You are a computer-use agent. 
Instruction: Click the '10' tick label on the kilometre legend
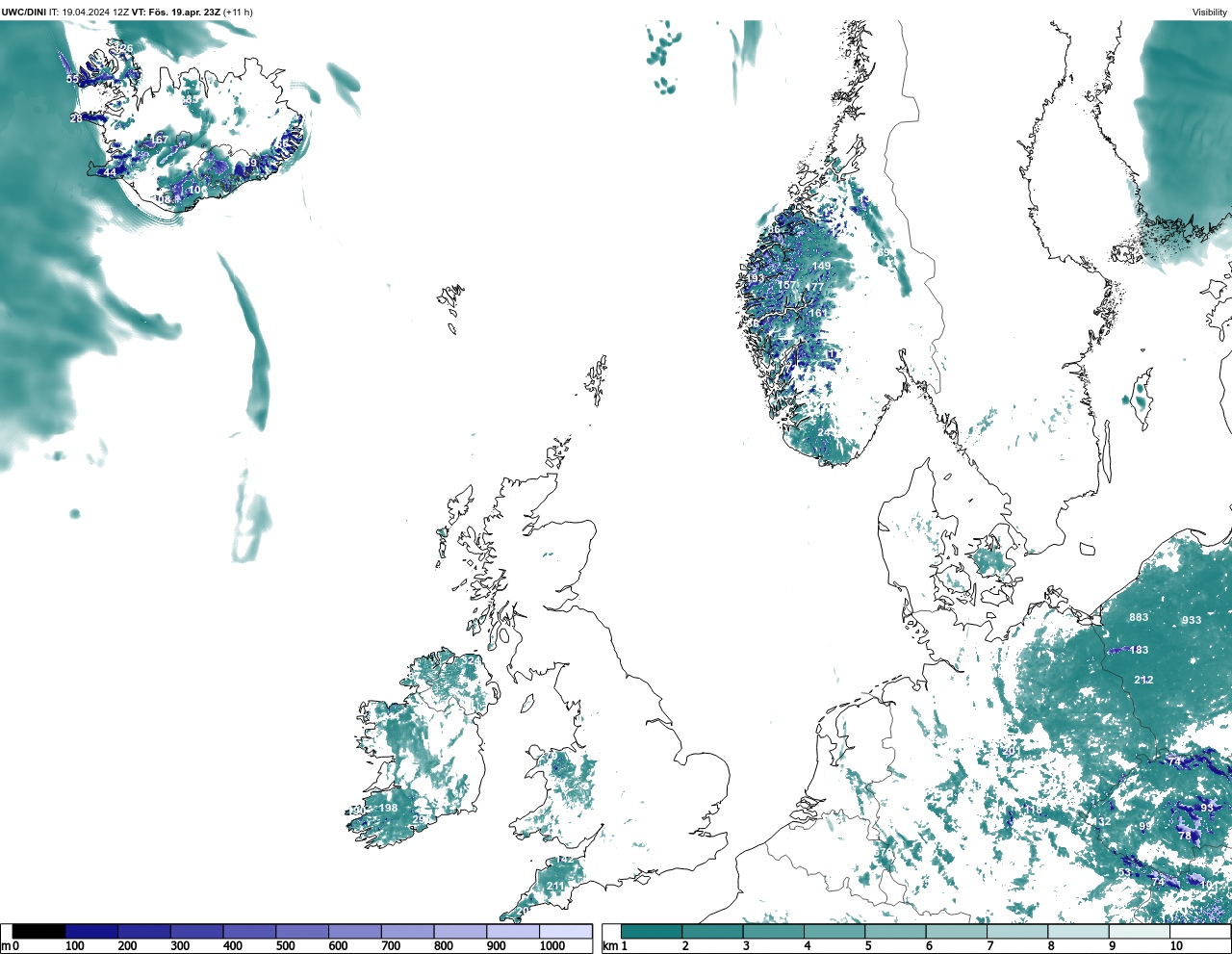[1175, 946]
